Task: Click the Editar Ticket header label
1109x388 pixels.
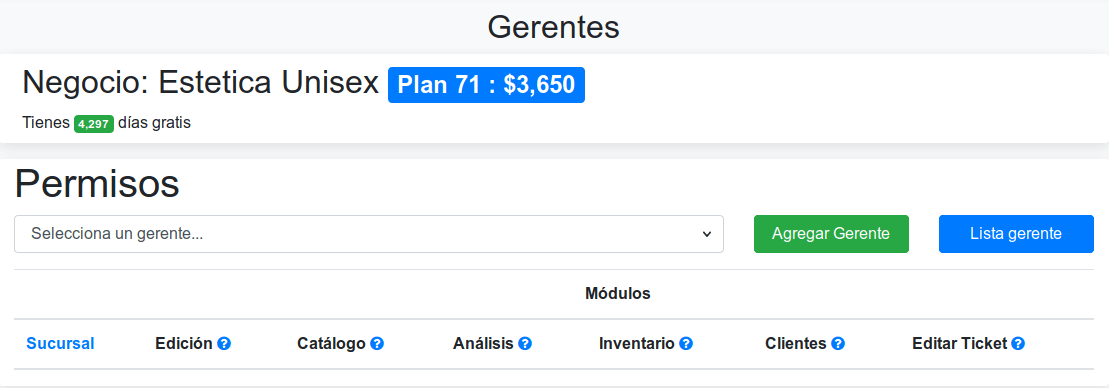Action: click(959, 343)
